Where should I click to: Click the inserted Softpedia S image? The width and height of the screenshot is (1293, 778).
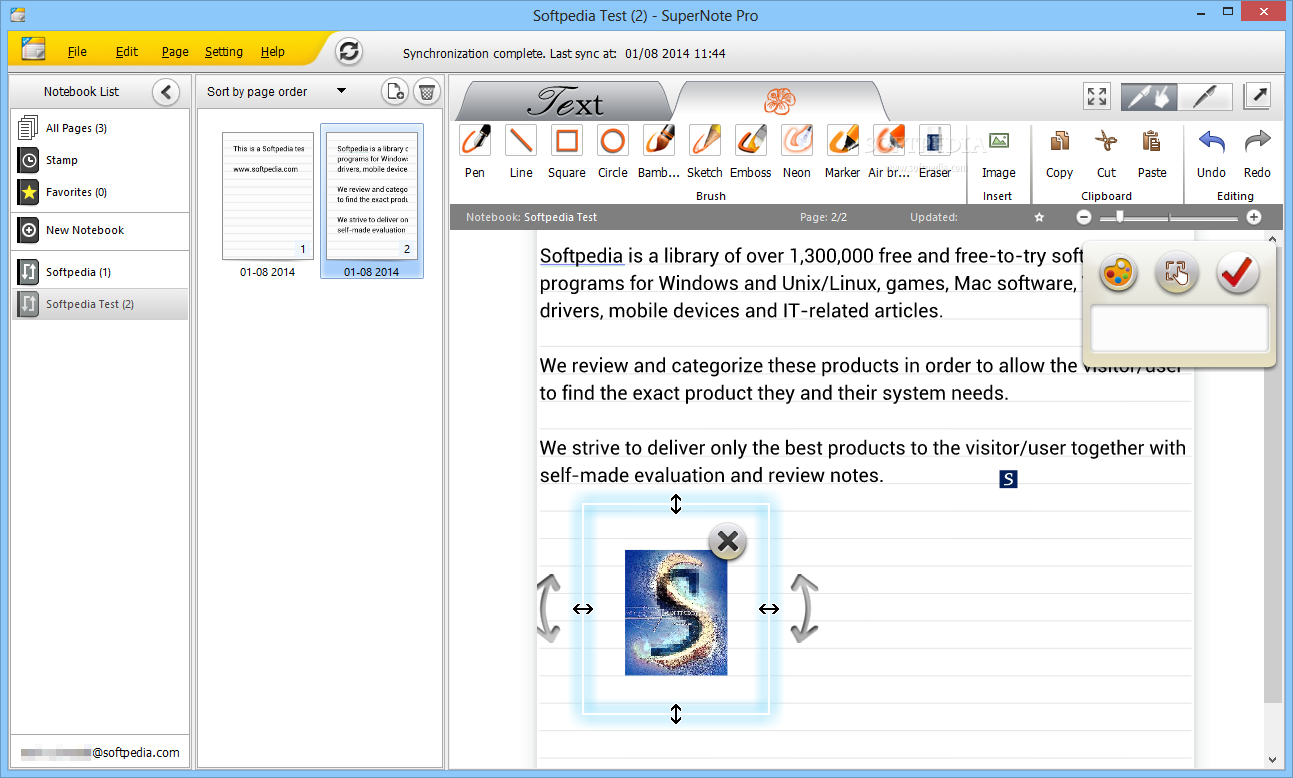[x=676, y=612]
